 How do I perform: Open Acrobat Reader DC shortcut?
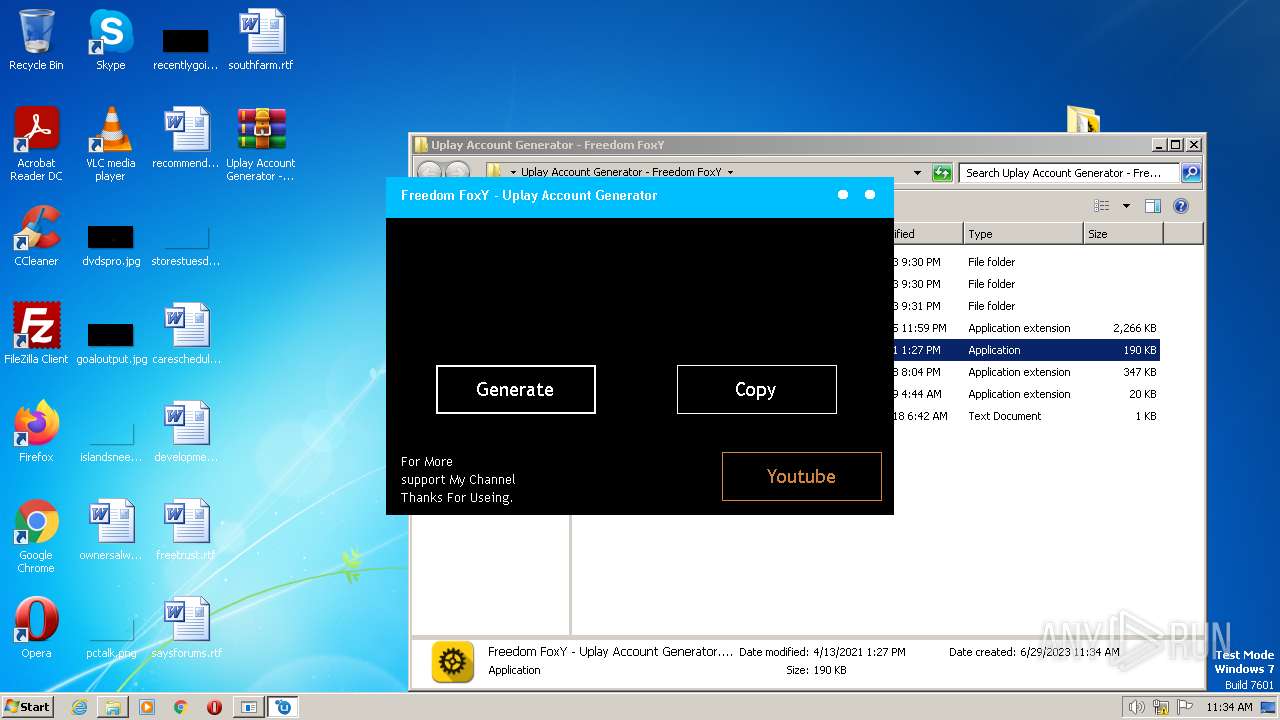point(36,145)
